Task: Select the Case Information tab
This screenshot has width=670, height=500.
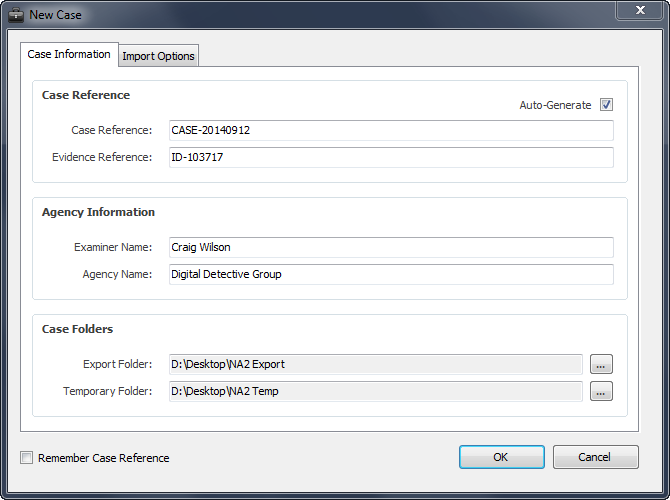Action: coord(69,55)
